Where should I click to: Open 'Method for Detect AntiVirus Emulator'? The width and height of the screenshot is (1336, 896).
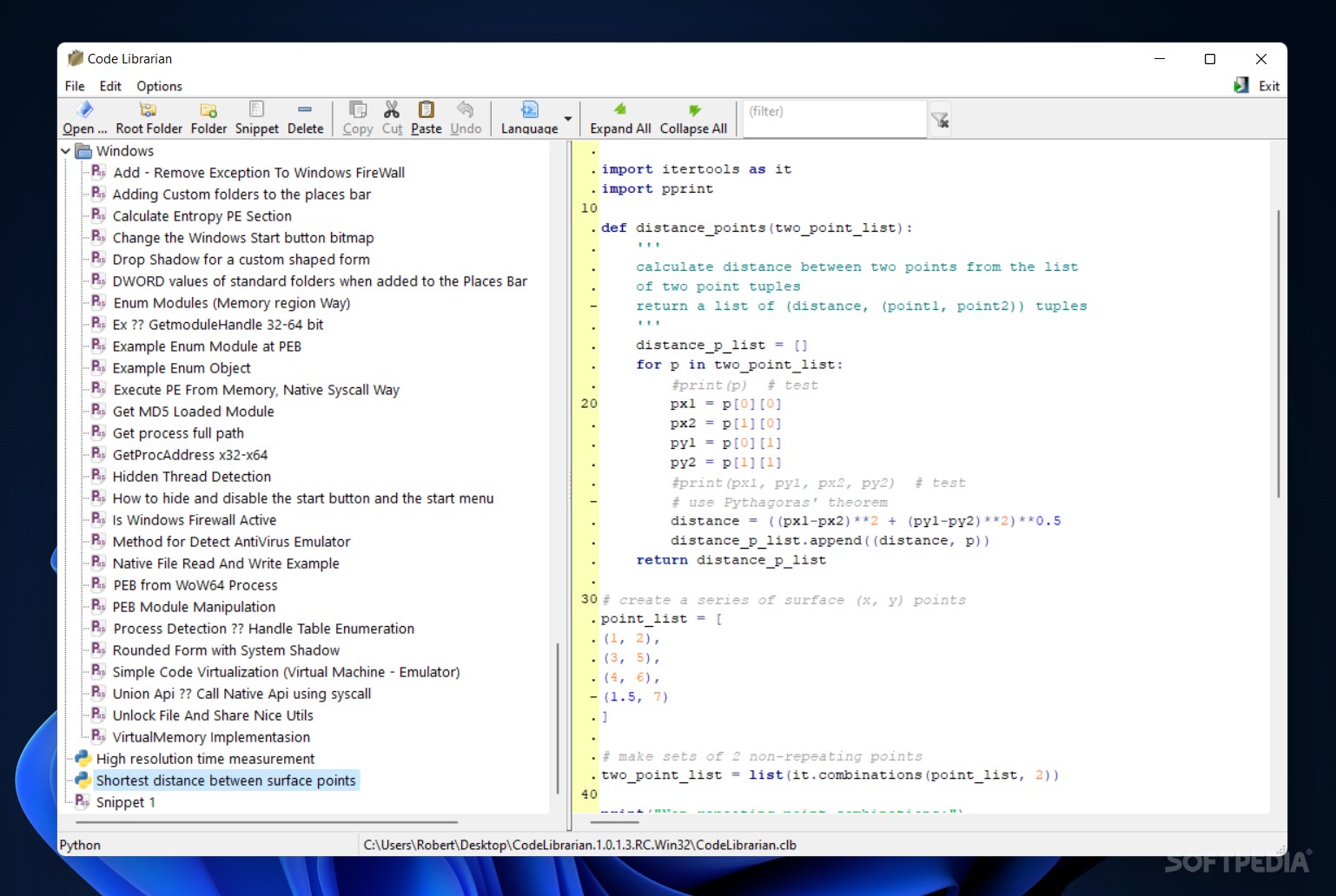[x=232, y=542]
